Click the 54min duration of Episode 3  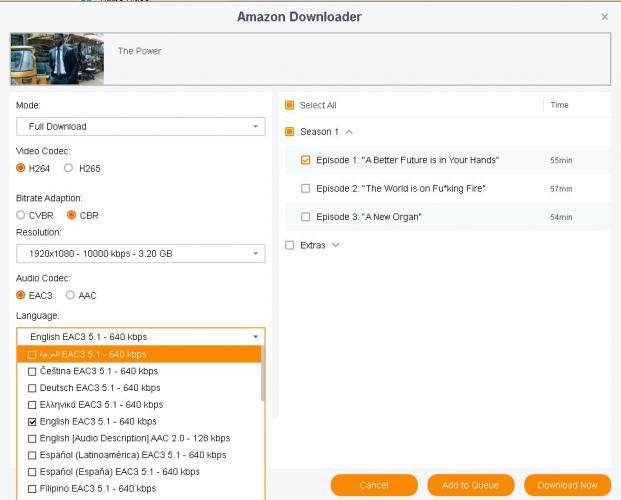coord(561,217)
